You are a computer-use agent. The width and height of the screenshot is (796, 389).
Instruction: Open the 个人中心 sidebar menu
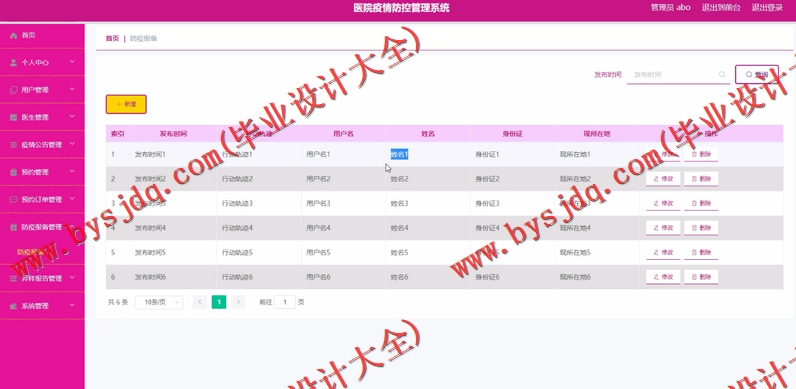click(x=42, y=63)
